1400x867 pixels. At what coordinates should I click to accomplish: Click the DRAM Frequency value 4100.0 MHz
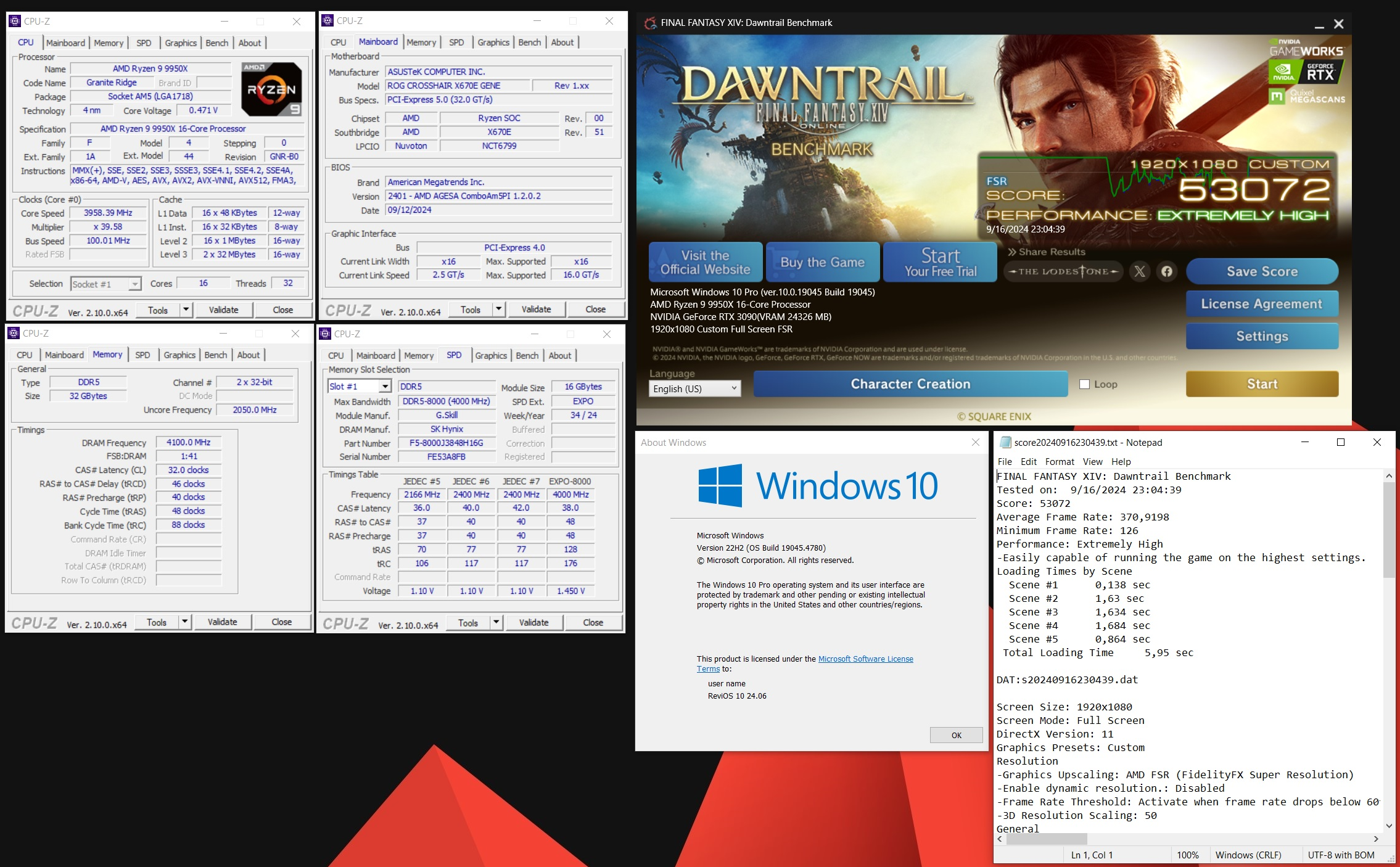(188, 442)
